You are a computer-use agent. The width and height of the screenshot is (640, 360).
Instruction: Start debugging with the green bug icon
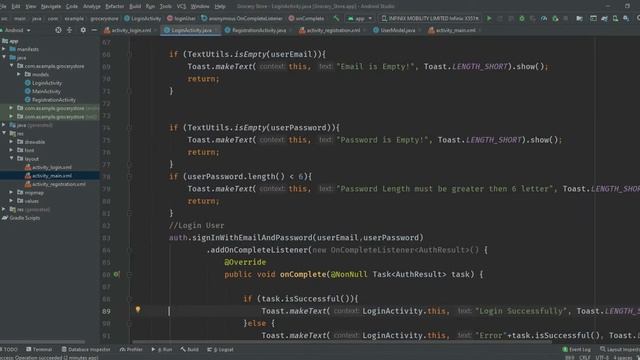522,18
